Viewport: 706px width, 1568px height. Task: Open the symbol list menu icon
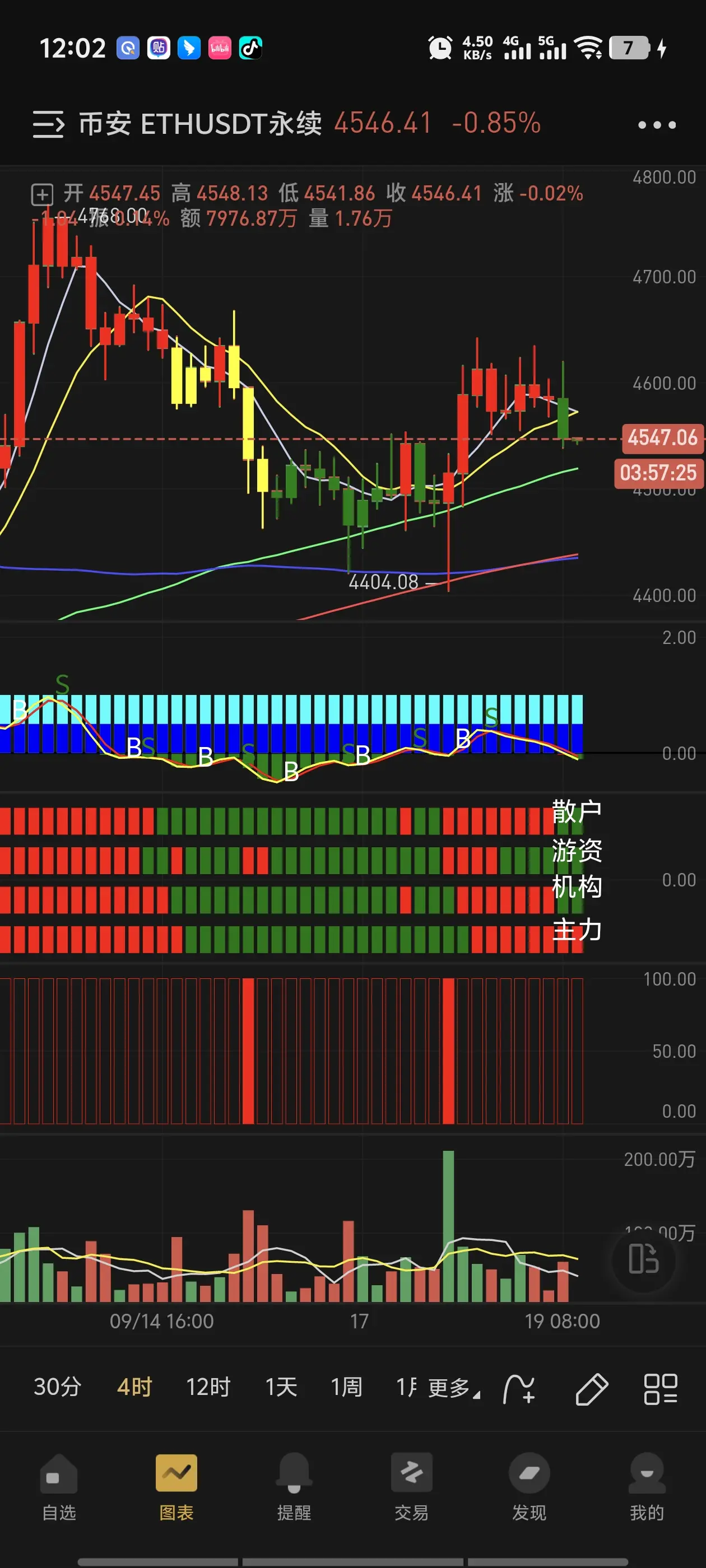[48, 124]
